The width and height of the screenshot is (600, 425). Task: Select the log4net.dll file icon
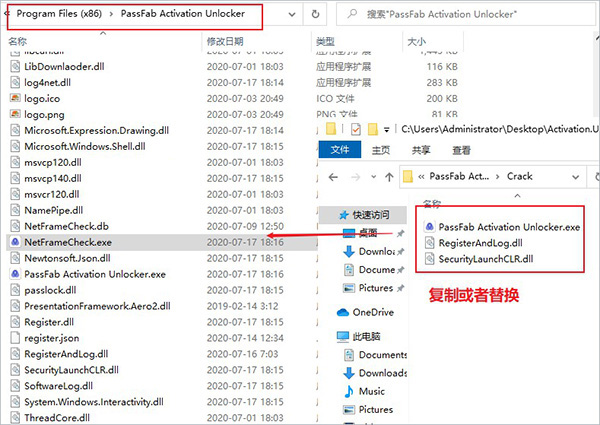coord(15,83)
